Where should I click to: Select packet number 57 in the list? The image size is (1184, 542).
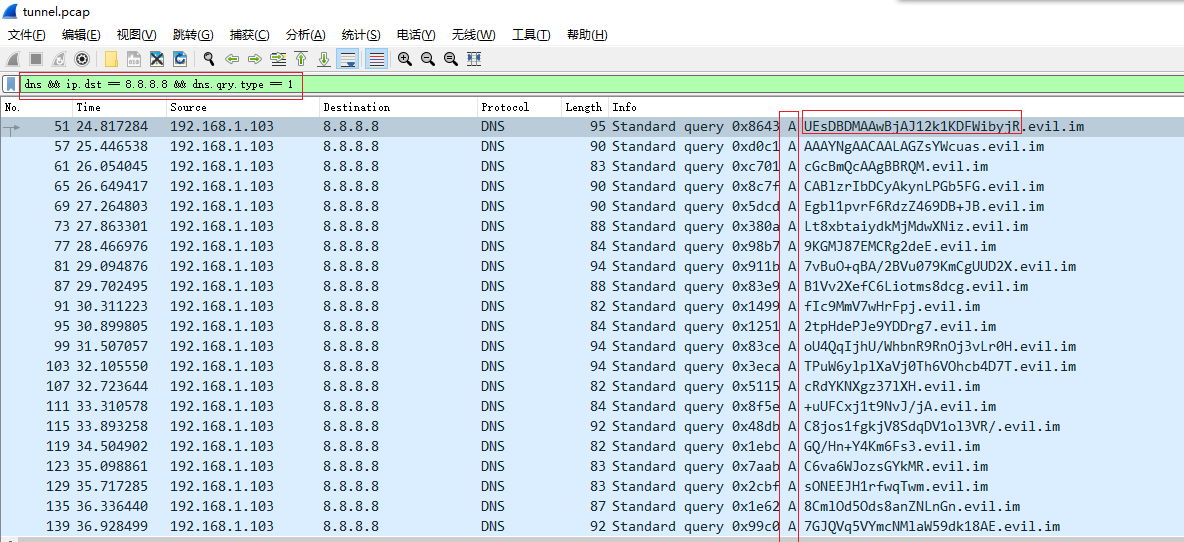pos(300,146)
